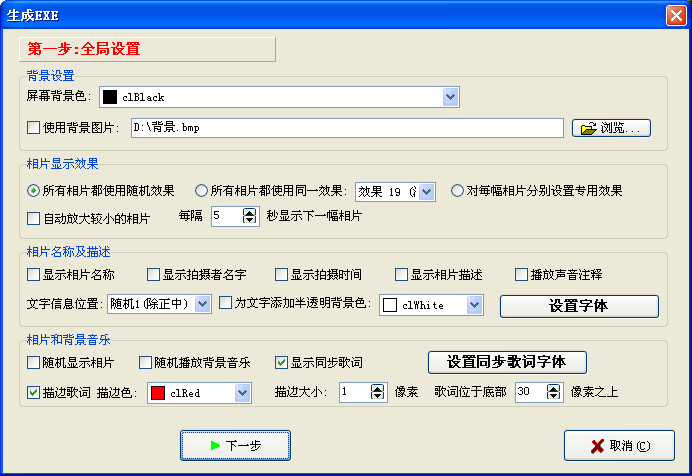Click the background image path field
692x476 pixels.
(345, 128)
